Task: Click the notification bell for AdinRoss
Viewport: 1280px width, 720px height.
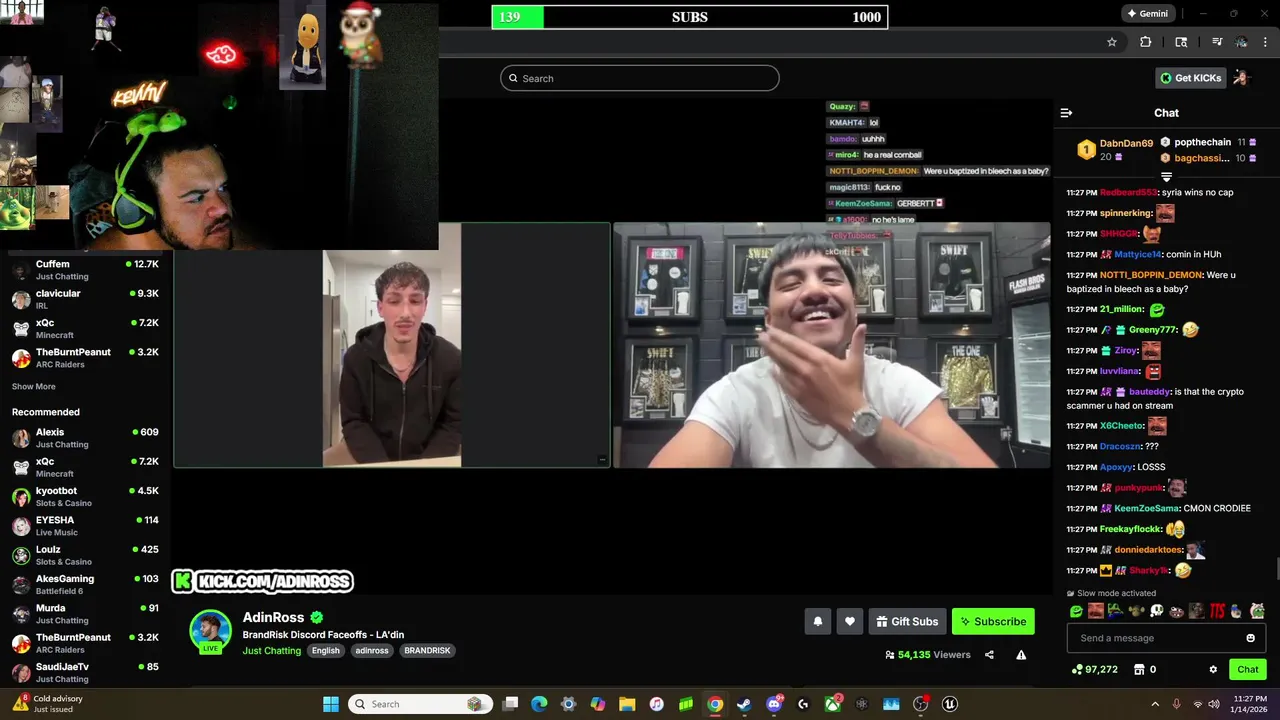Action: (817, 621)
